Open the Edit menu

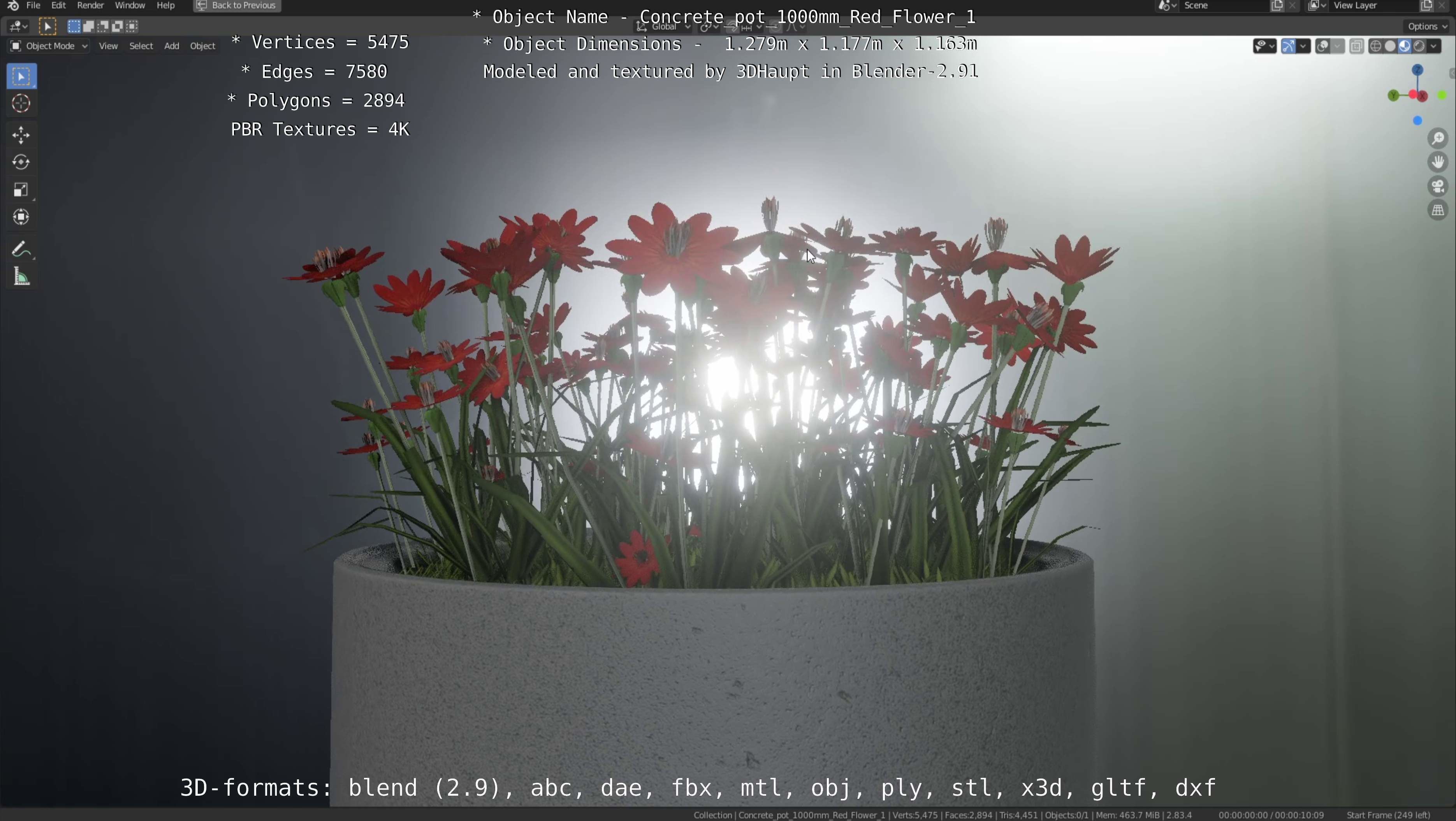coord(59,6)
